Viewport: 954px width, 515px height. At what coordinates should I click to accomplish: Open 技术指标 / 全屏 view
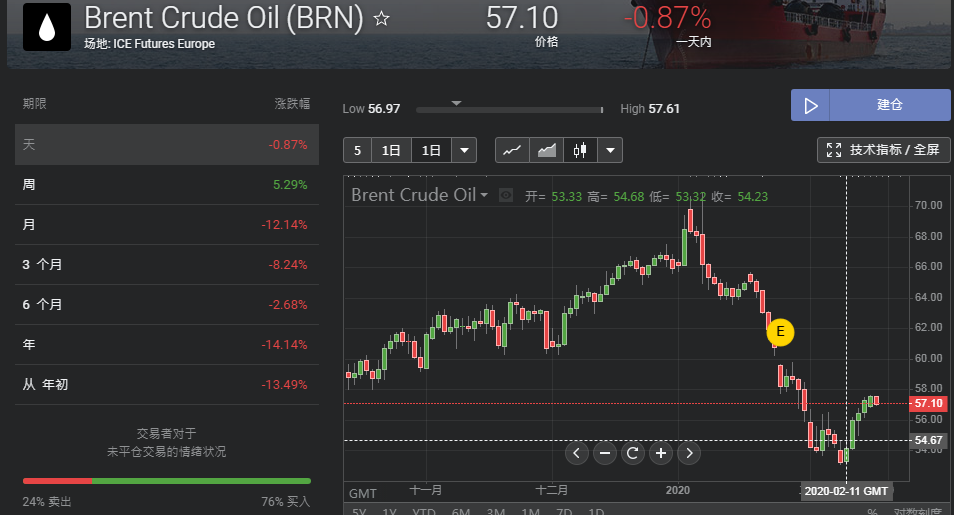(883, 150)
